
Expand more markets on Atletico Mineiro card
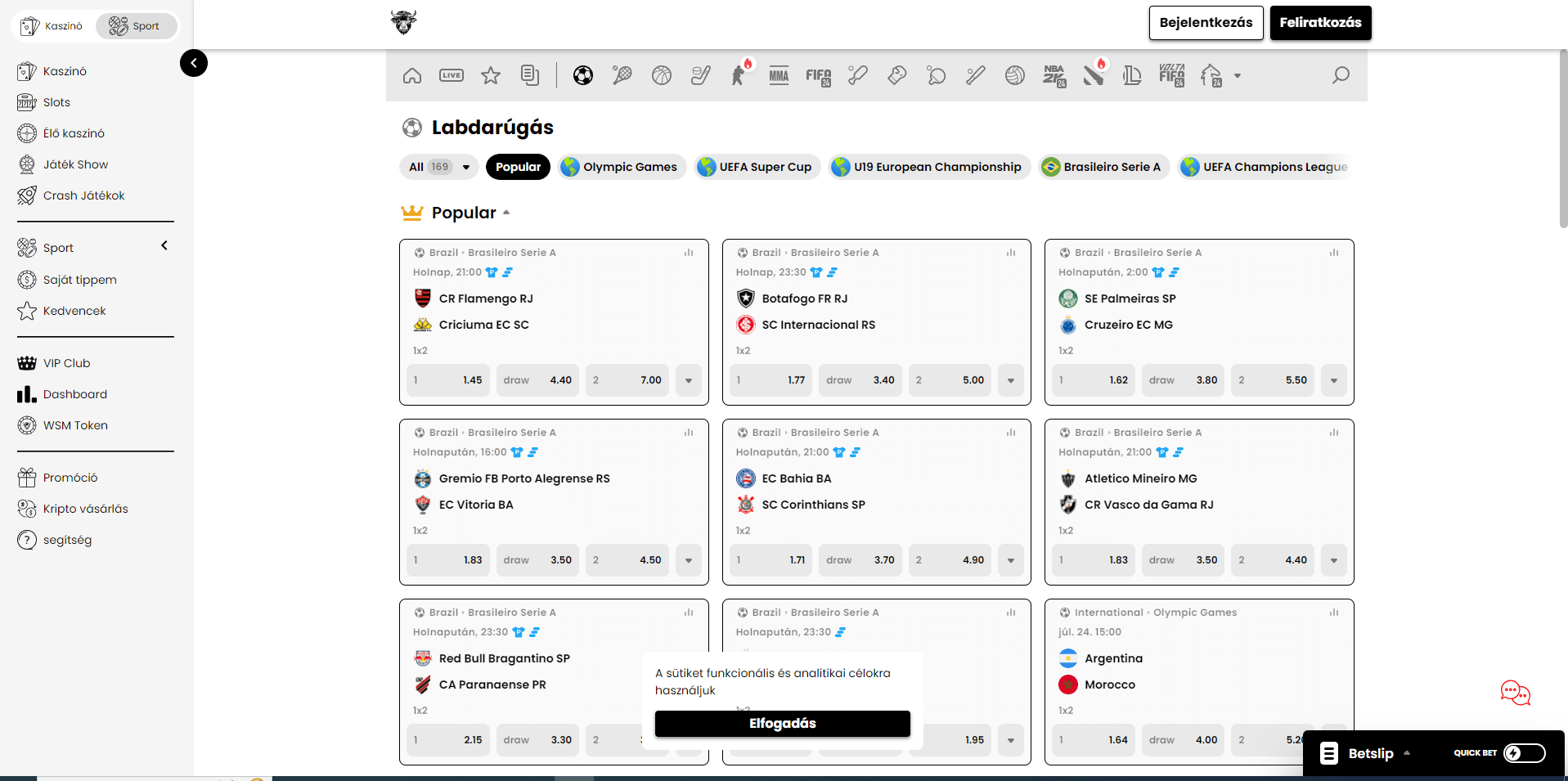coord(1334,560)
